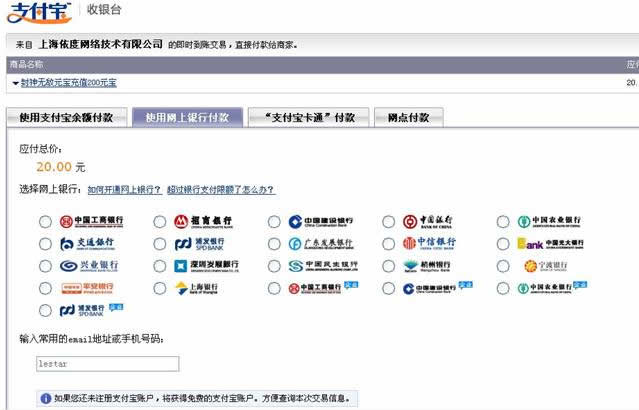Click the 支付宝 Alipay logo
This screenshot has width=639, height=410.
(40, 12)
